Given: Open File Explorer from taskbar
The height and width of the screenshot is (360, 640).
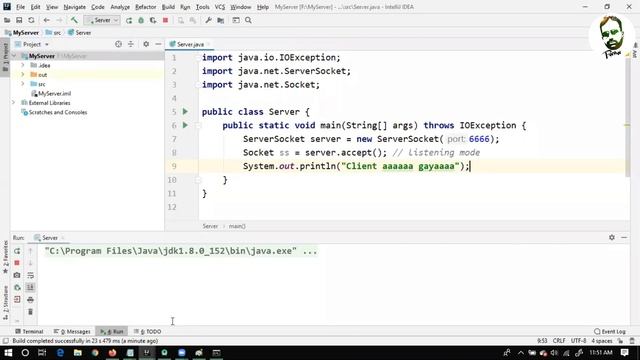Looking at the screenshot, I should pyautogui.click(x=78, y=353).
